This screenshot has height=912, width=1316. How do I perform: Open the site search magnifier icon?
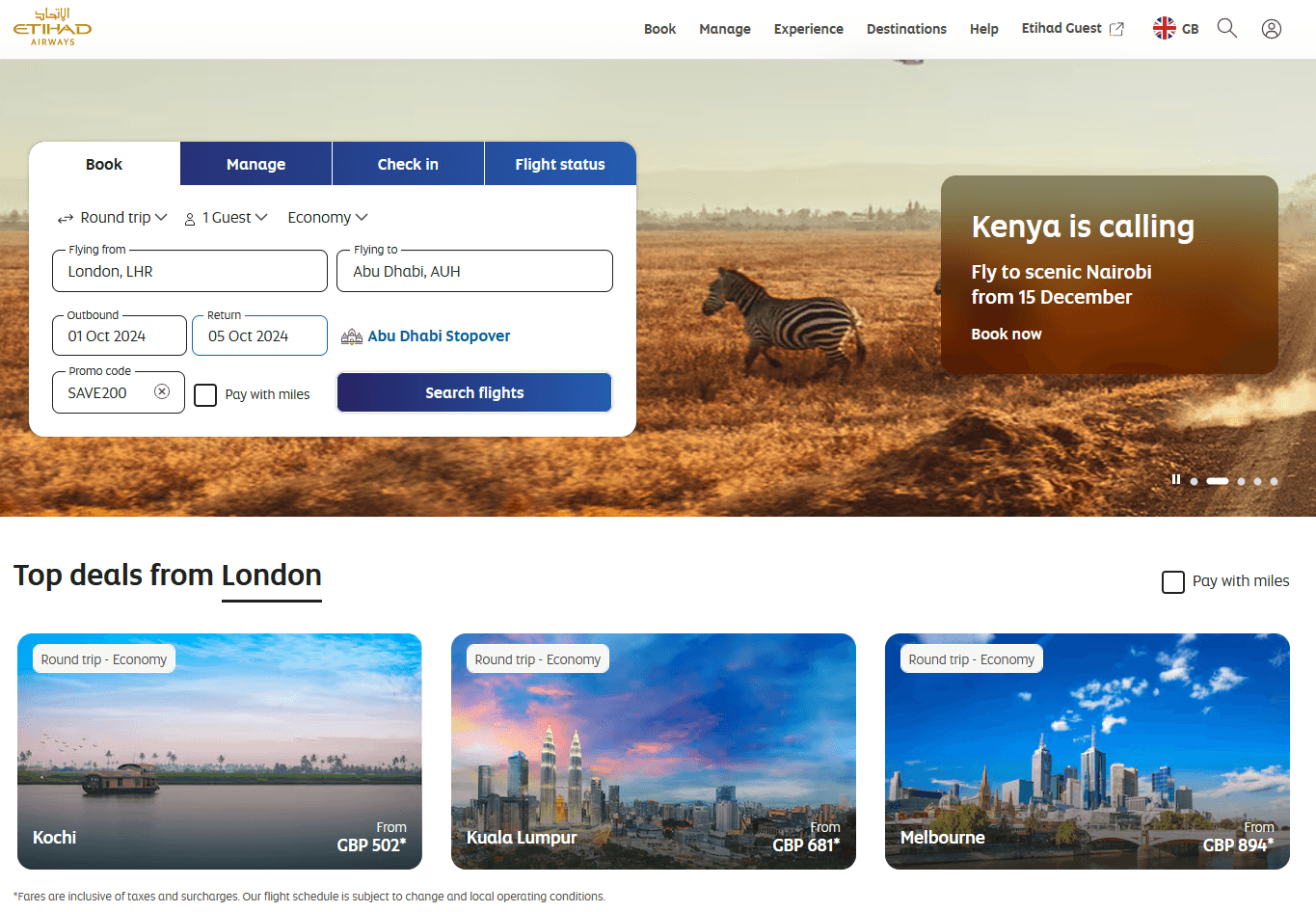[x=1226, y=28]
